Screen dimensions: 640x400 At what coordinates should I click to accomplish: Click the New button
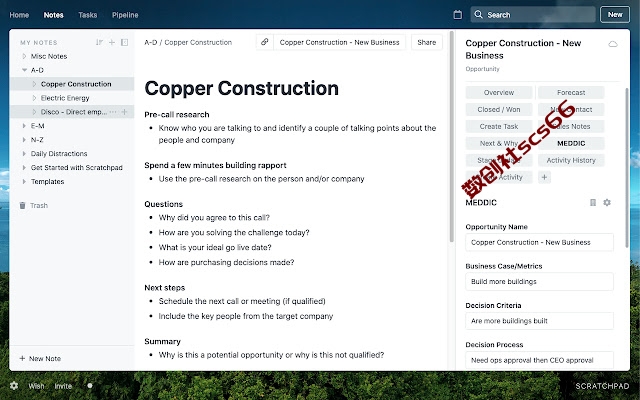tap(615, 15)
